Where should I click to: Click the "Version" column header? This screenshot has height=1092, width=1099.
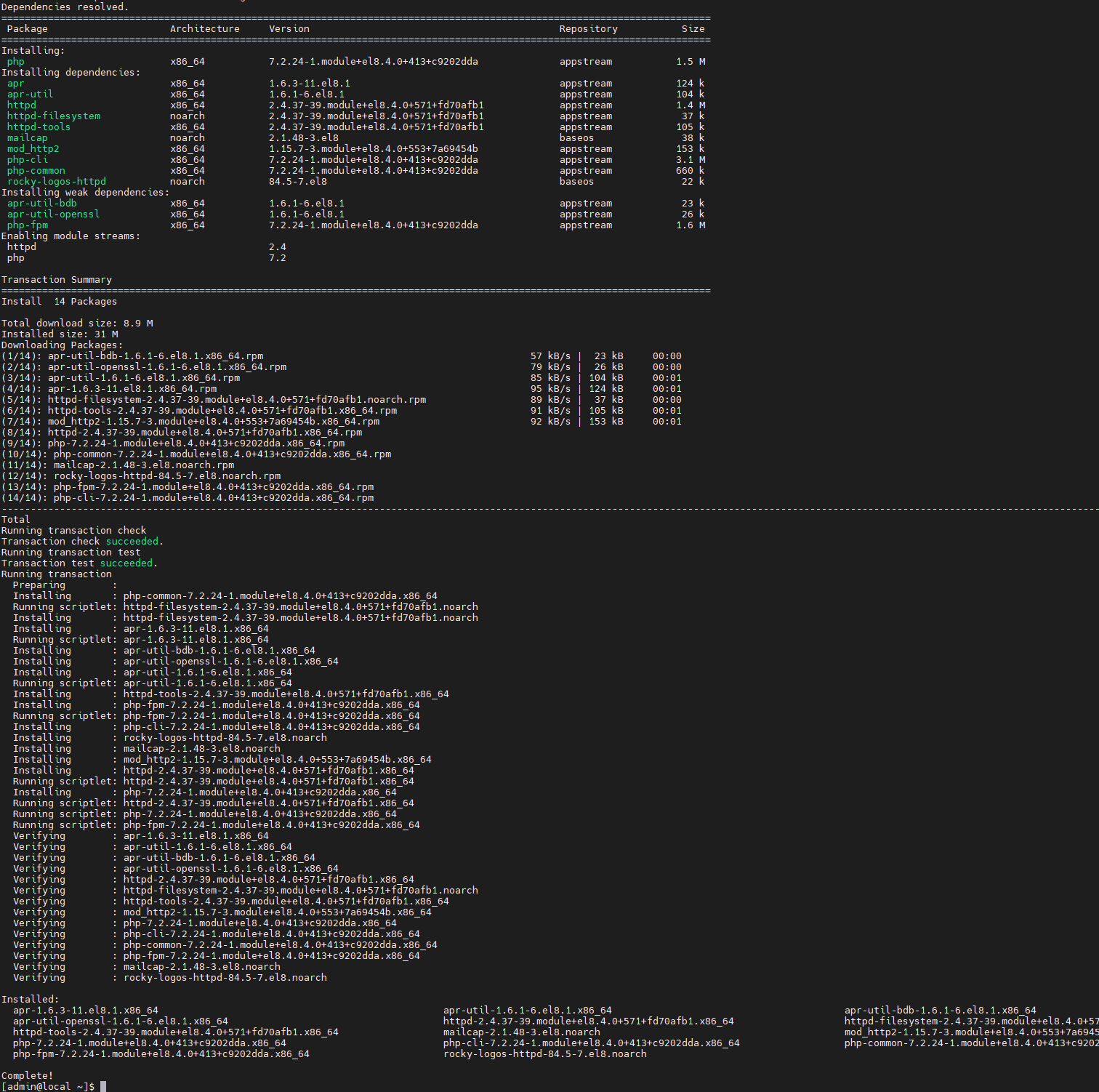pyautogui.click(x=289, y=29)
